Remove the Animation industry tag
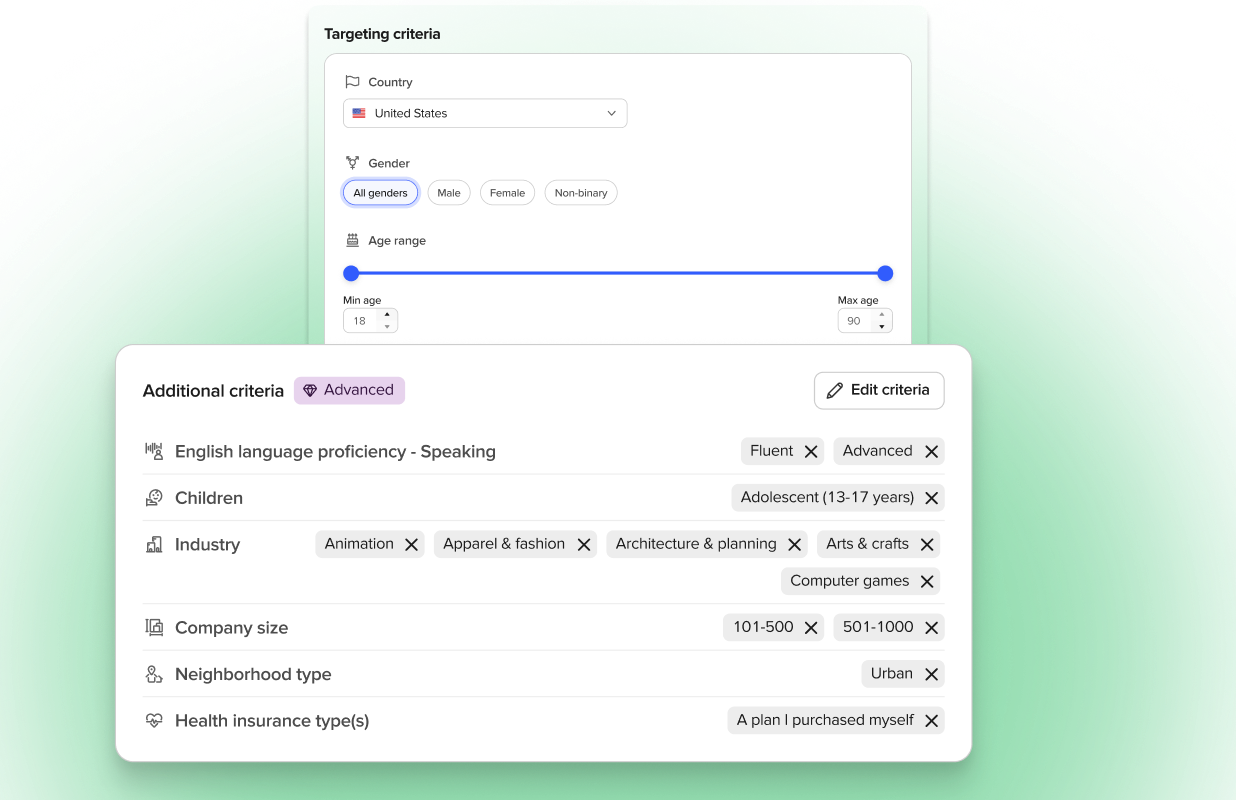Image resolution: width=1236 pixels, height=800 pixels. point(411,545)
